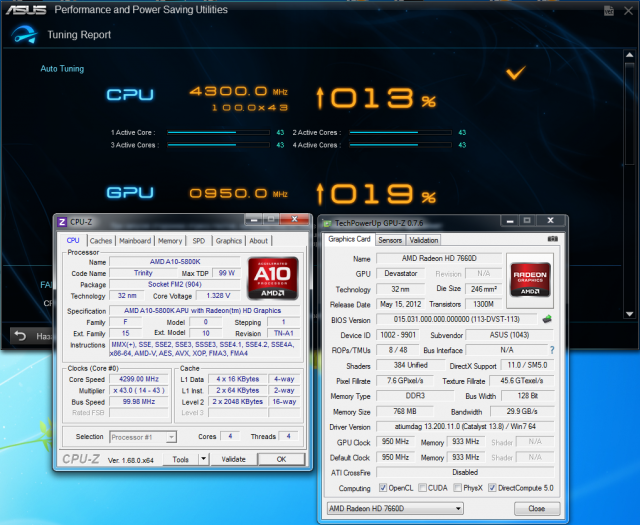Click the 3 Active Cores ratio bar
The width and height of the screenshot is (640, 525).
[218, 145]
